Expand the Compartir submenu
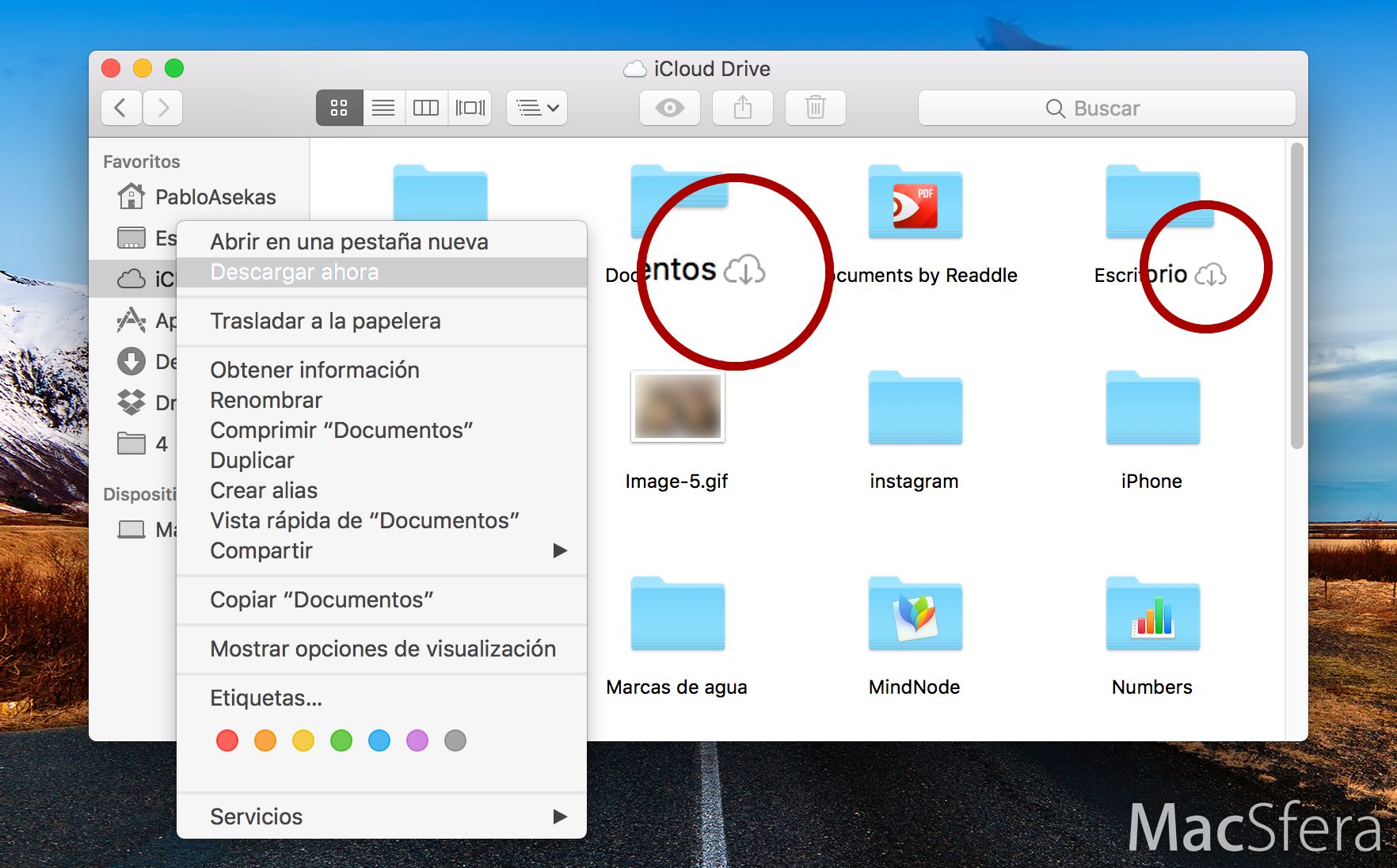The width and height of the screenshot is (1397, 868). click(x=382, y=550)
